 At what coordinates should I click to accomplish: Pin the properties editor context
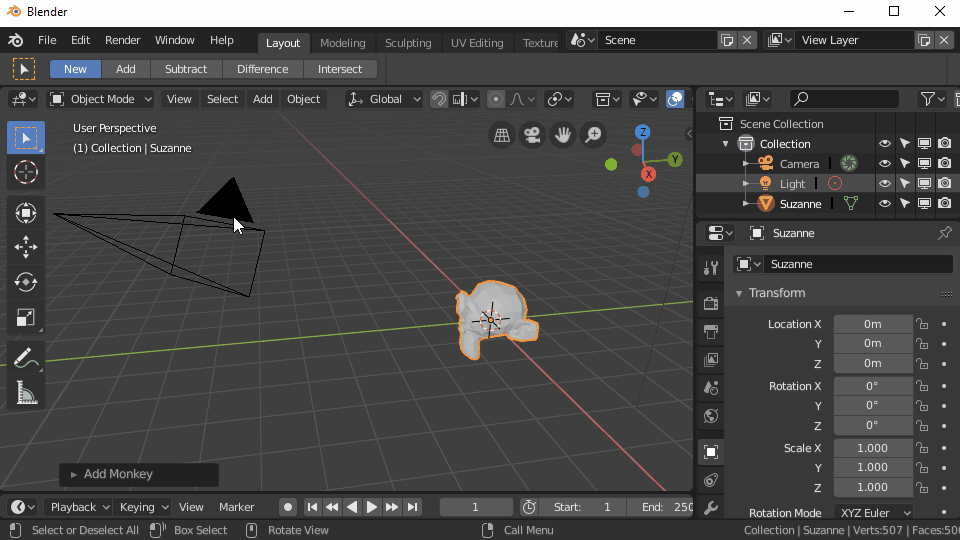945,233
